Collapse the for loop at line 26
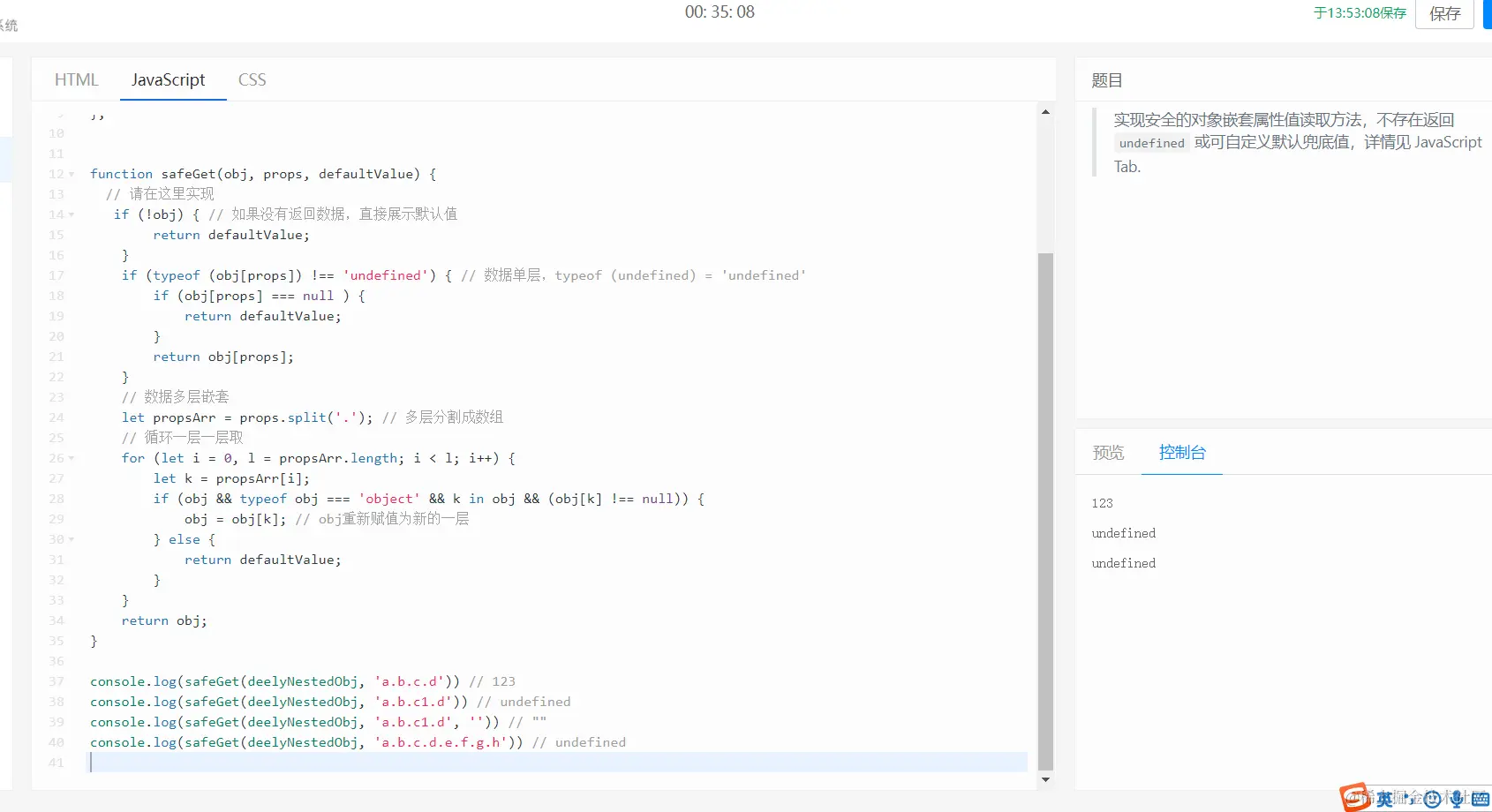1492x812 pixels. coord(72,458)
